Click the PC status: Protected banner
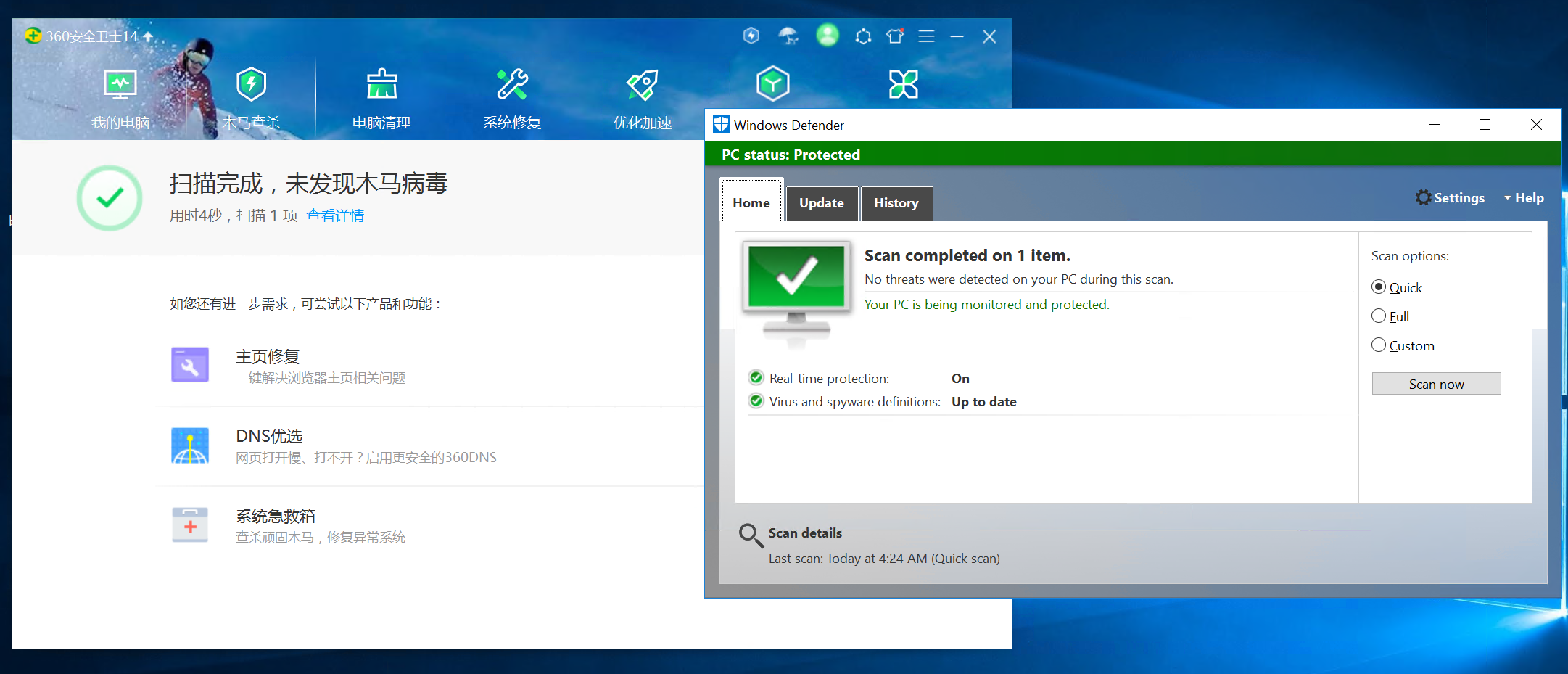 point(1132,154)
